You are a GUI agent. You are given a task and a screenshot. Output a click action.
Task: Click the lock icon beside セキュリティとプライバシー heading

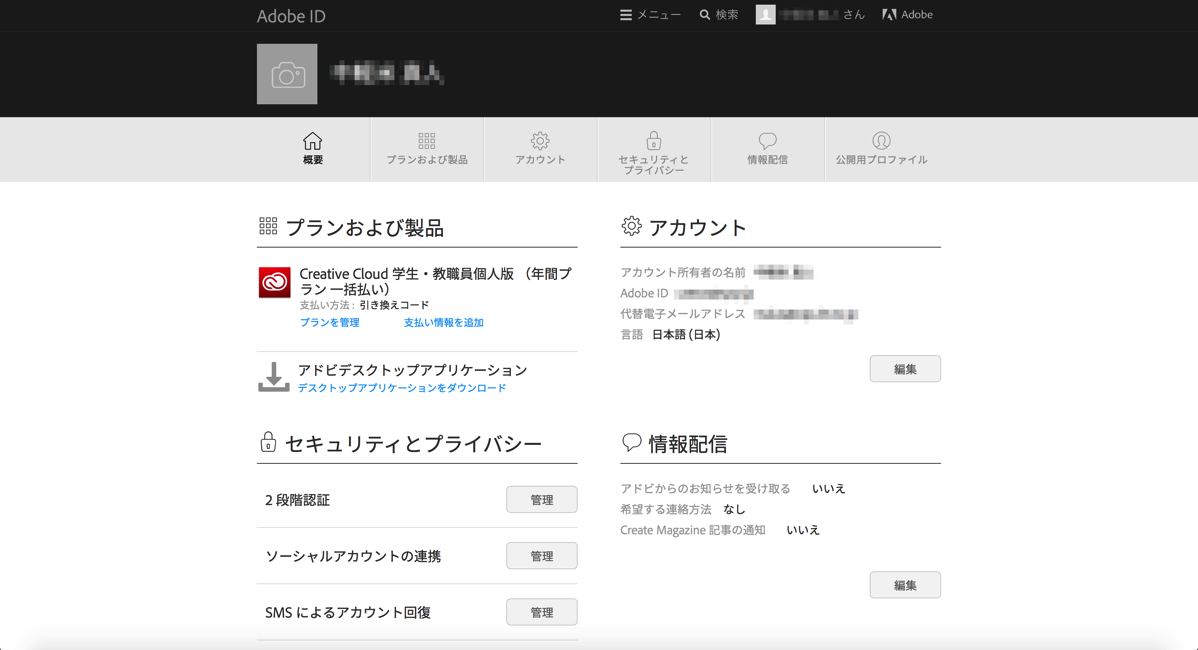[268, 441]
